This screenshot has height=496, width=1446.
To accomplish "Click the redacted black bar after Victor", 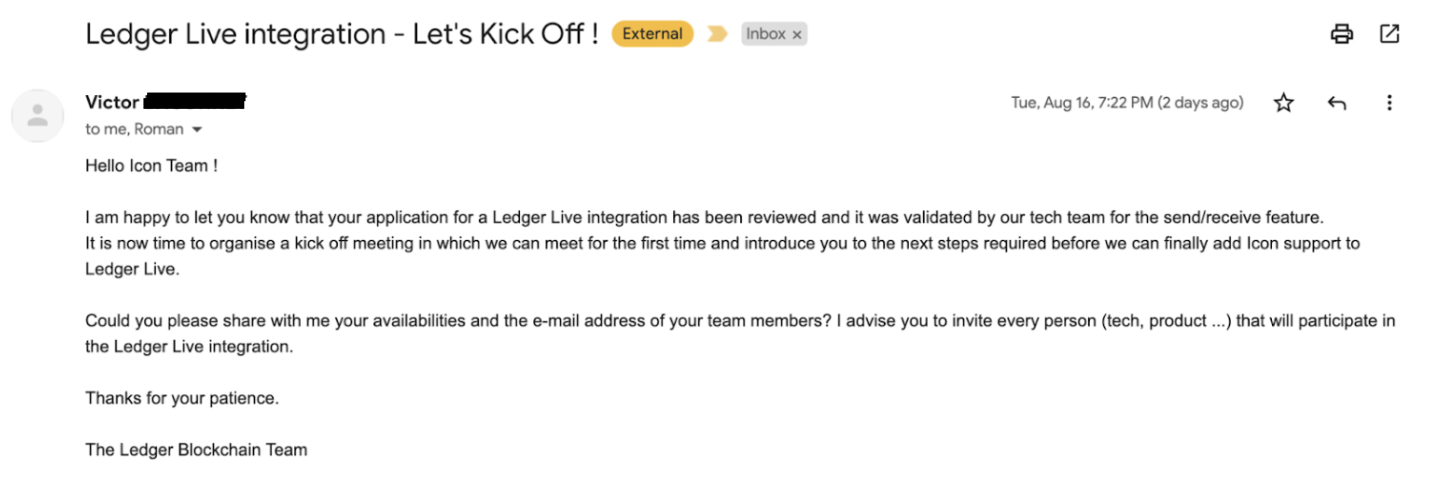I will 195,101.
